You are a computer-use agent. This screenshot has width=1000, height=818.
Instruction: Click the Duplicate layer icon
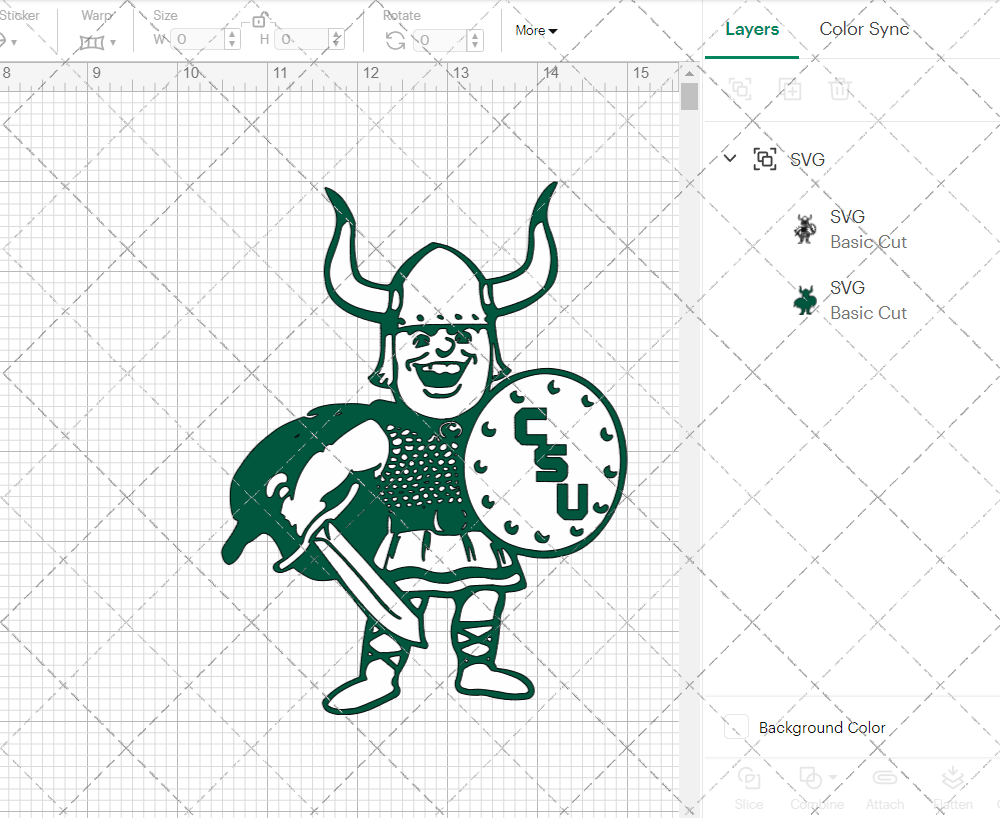tap(790, 89)
